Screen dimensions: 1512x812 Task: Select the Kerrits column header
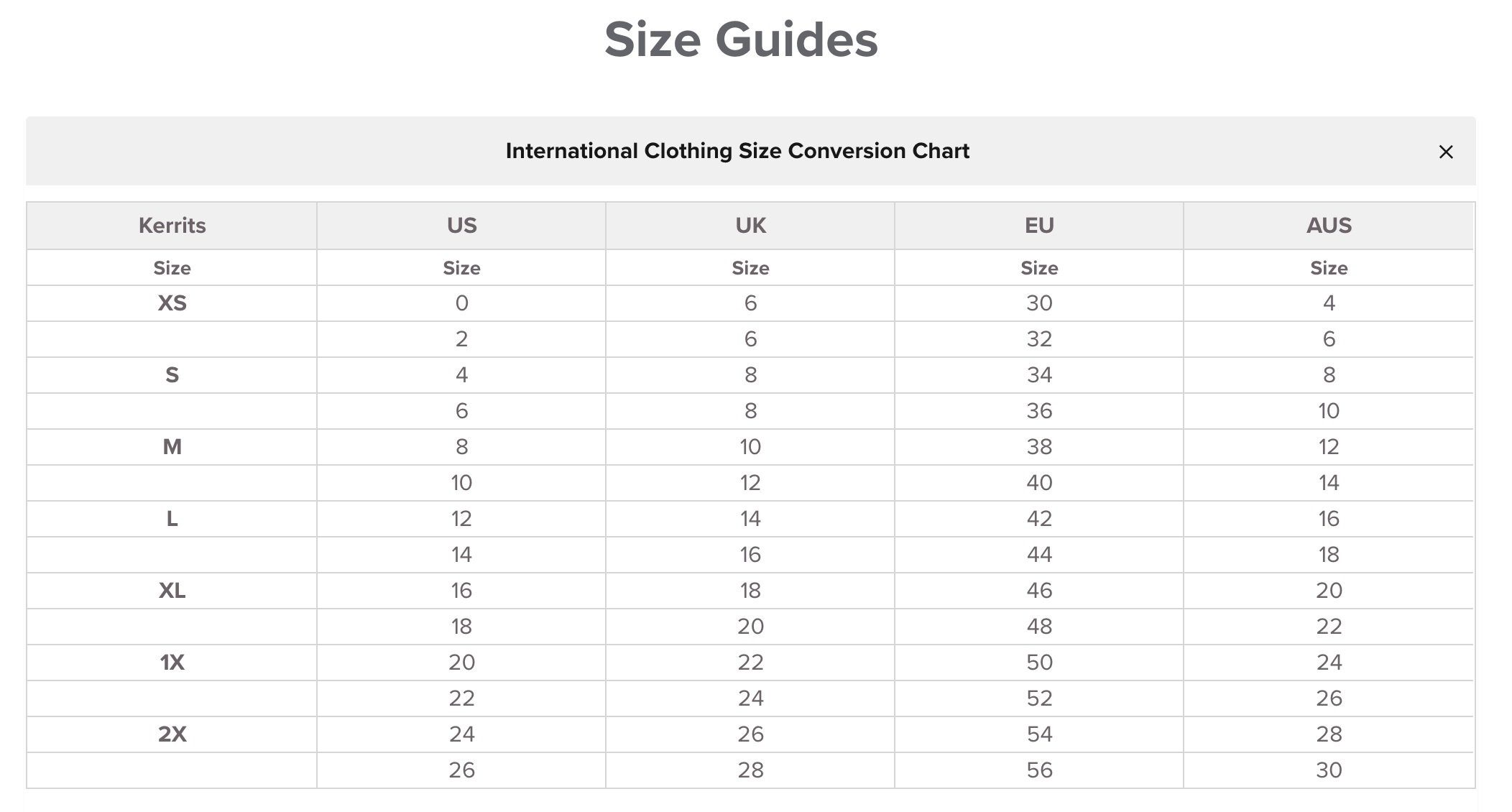coord(172,226)
